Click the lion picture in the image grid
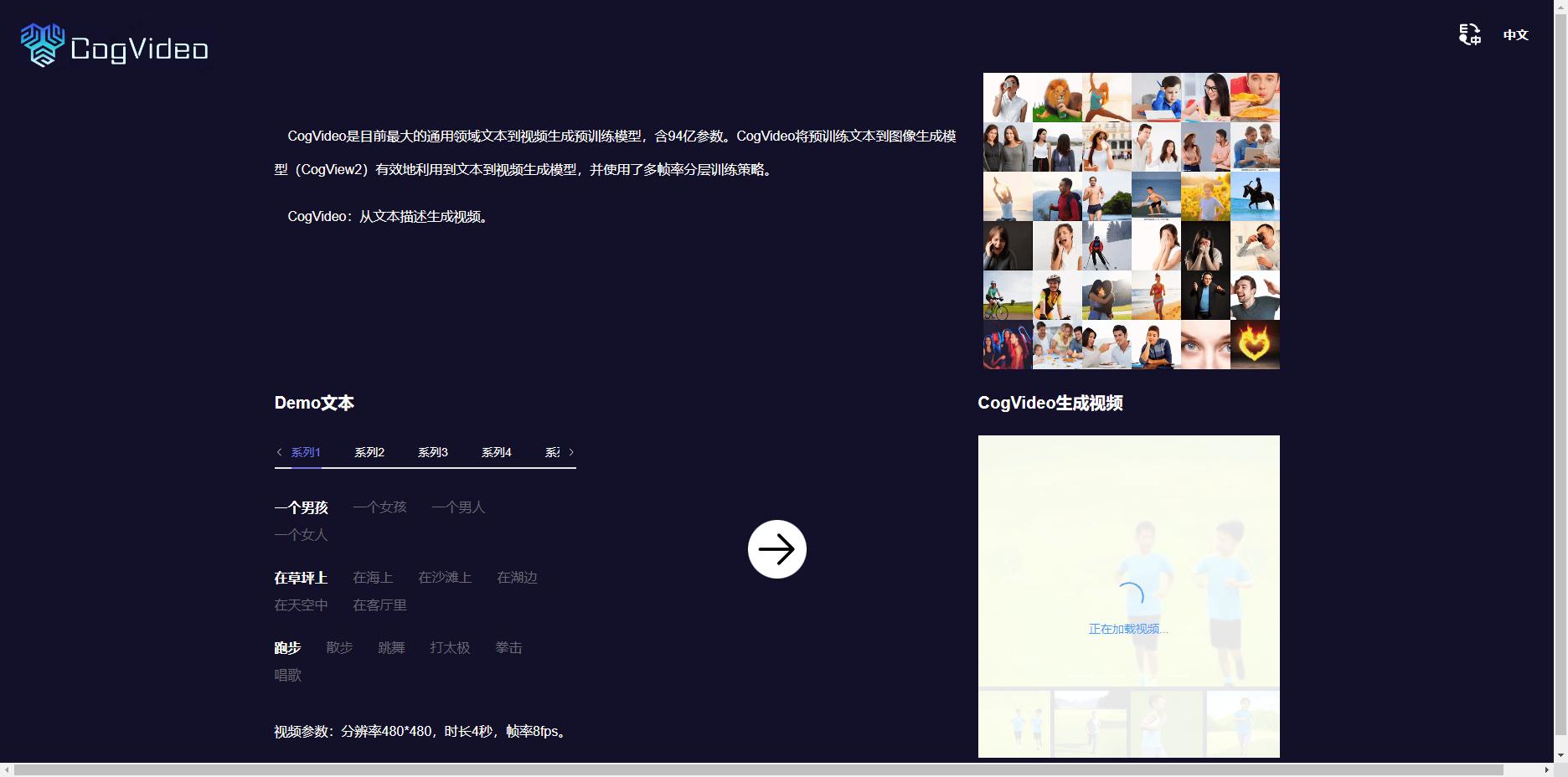1568x777 pixels. click(x=1057, y=97)
